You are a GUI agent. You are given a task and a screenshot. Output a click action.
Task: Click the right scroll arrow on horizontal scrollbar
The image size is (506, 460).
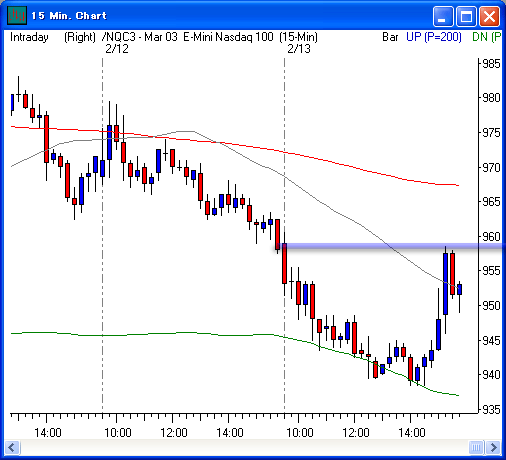click(x=493, y=447)
